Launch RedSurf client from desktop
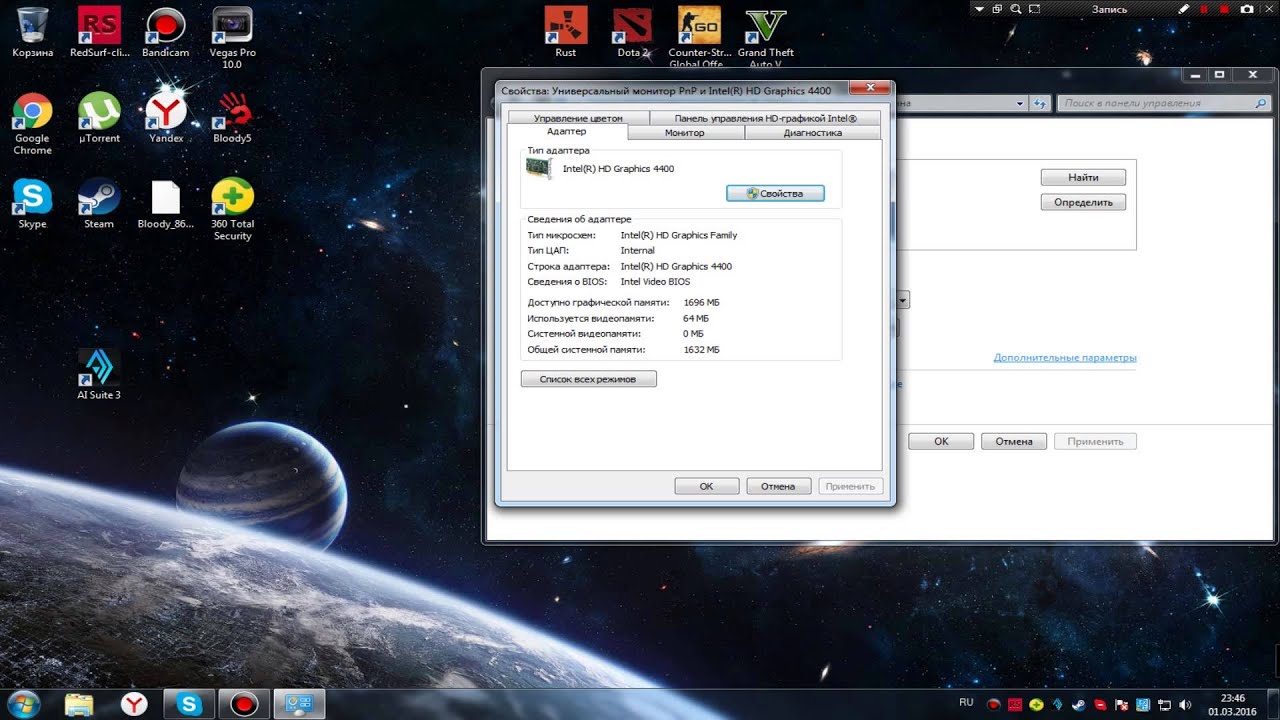Screen dimensions: 1280x720 (x=99, y=32)
